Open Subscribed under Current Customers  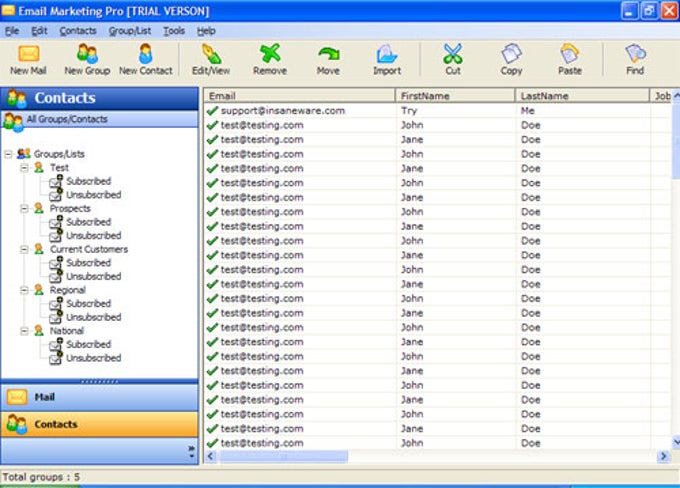pos(88,263)
